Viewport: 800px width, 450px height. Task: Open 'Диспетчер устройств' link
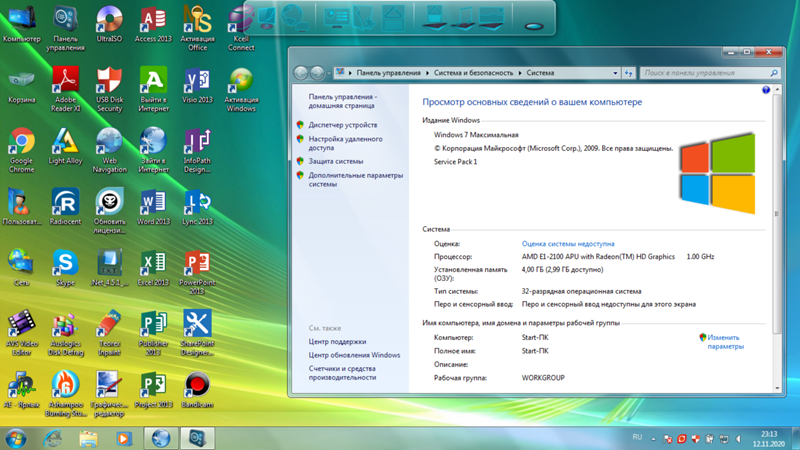pyautogui.click(x=343, y=125)
